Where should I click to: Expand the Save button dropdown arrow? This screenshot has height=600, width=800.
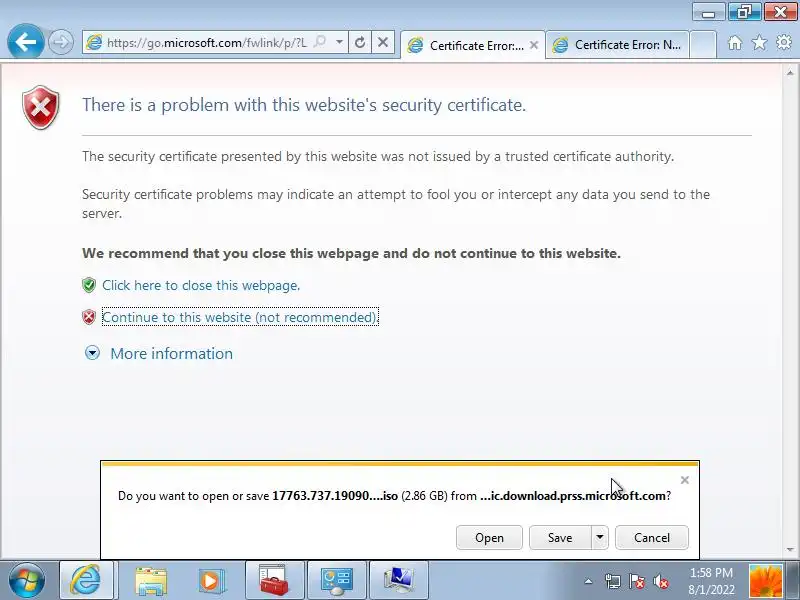tap(600, 538)
